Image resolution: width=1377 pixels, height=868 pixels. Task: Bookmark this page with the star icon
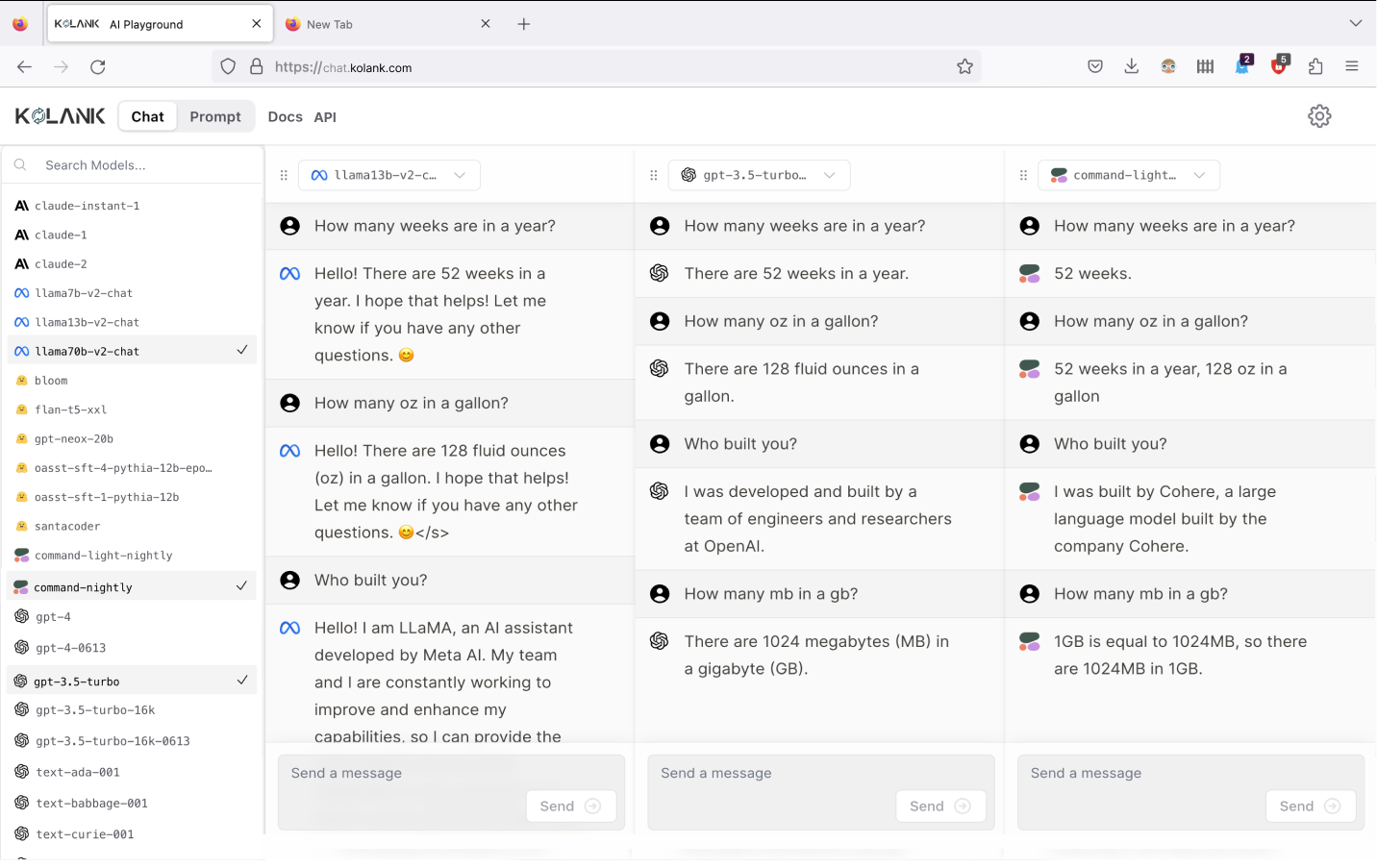click(x=964, y=66)
